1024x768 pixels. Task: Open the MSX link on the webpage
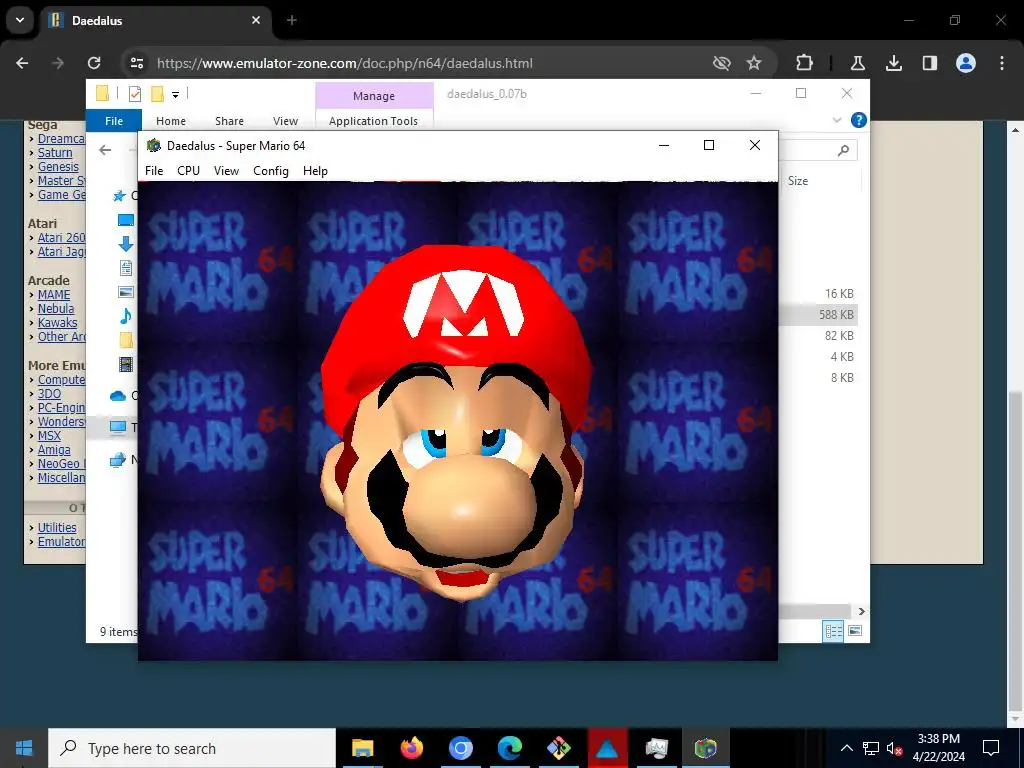(x=49, y=436)
